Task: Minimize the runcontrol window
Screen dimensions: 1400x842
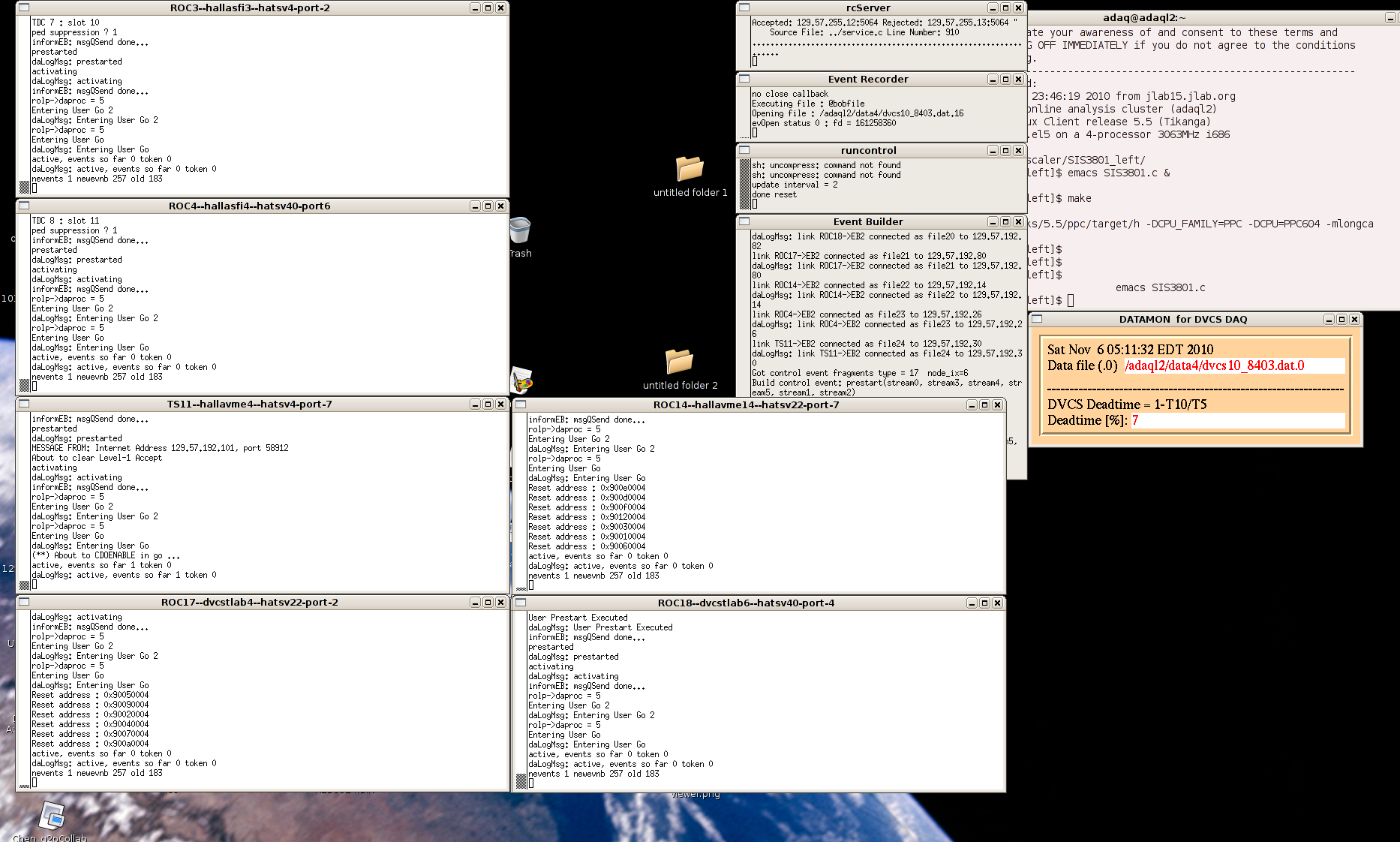Action: (993, 150)
